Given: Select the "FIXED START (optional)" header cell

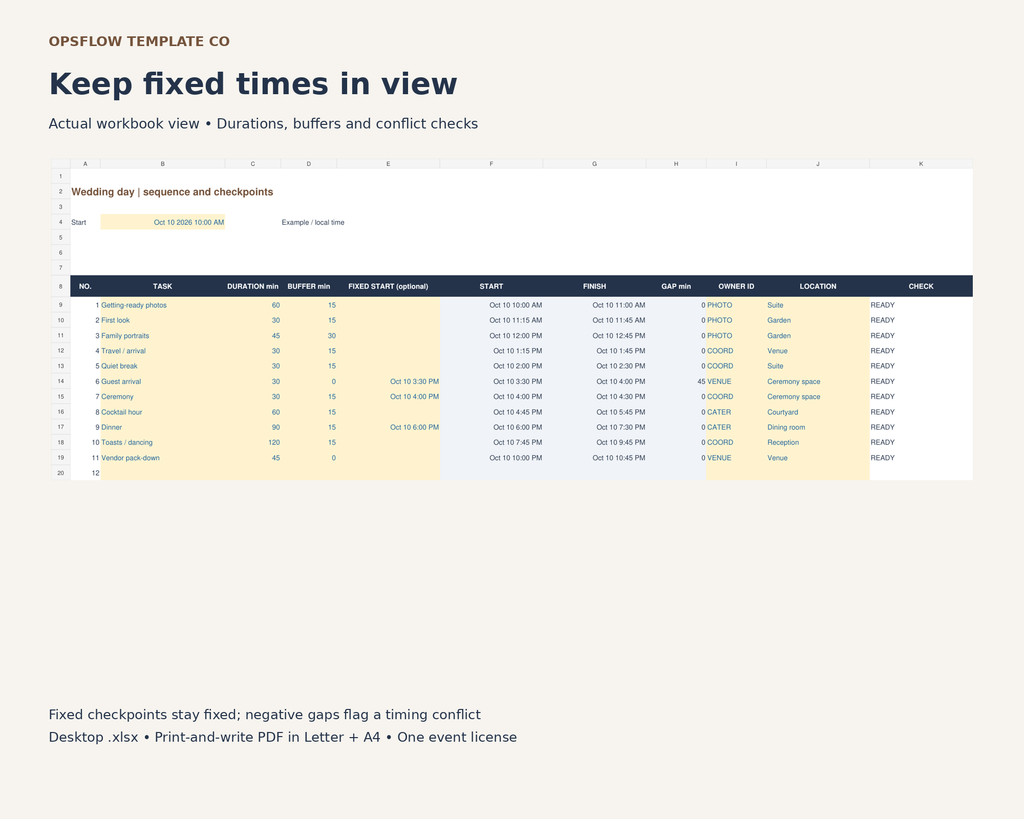Looking at the screenshot, I should [389, 286].
